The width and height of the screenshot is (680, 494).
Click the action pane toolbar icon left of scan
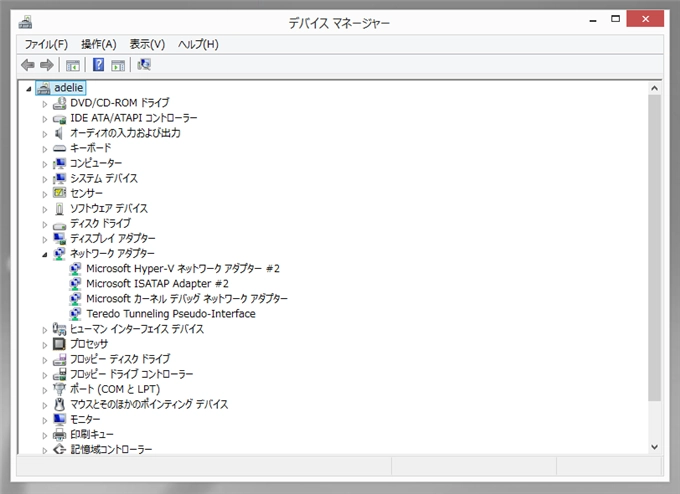point(118,65)
